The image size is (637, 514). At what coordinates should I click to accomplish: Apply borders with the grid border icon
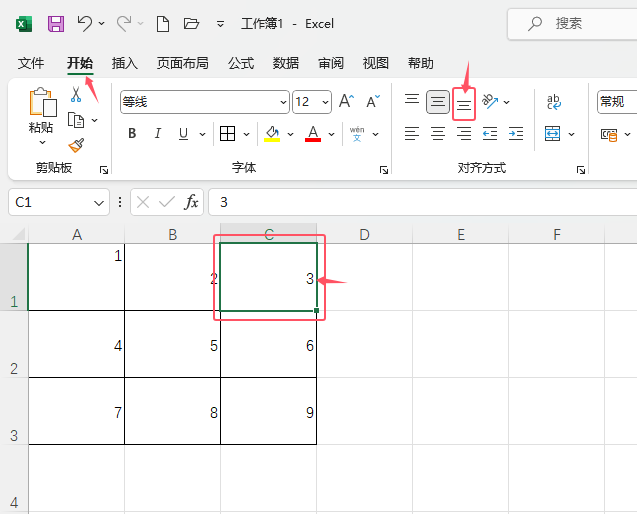pos(227,134)
